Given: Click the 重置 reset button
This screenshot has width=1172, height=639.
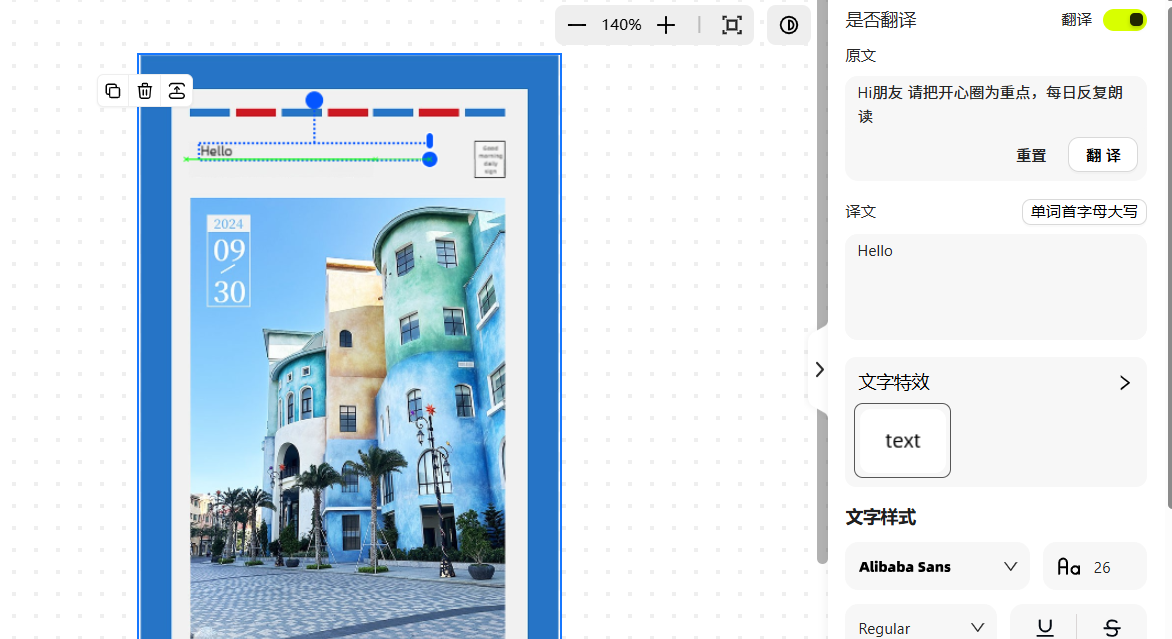Looking at the screenshot, I should pos(1031,155).
